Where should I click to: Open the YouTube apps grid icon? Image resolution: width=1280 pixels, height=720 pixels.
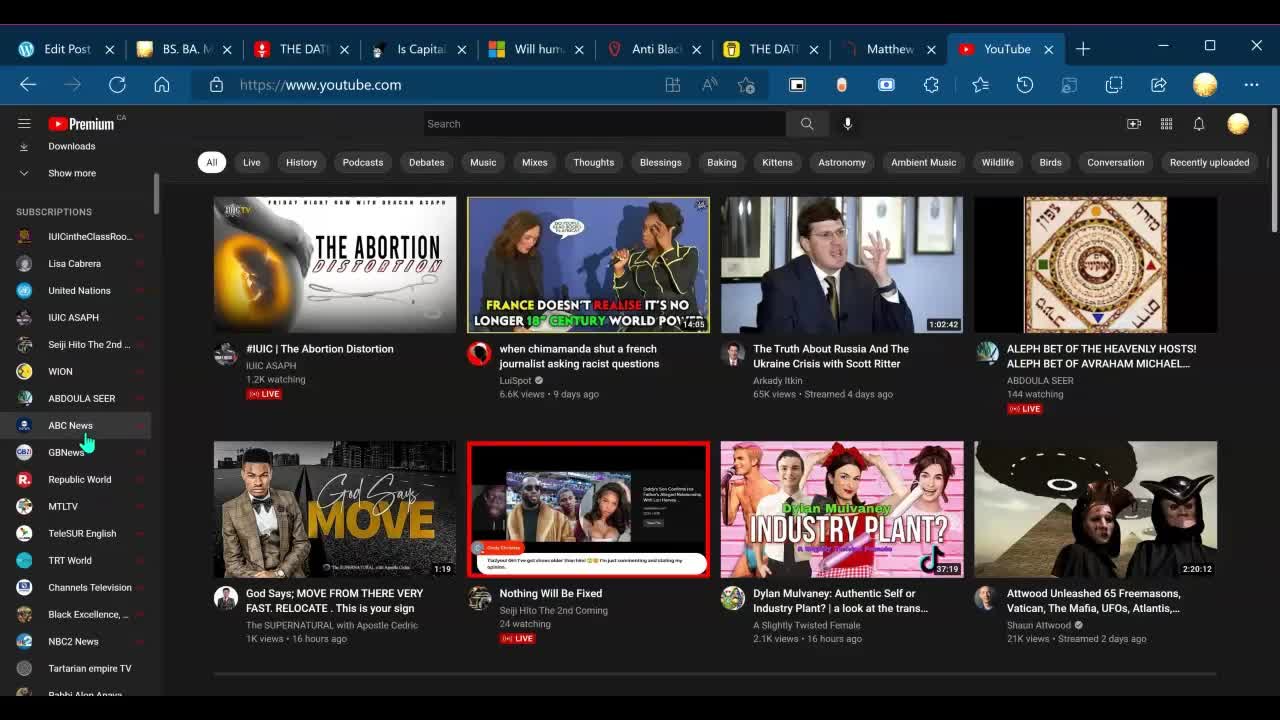tap(1166, 124)
